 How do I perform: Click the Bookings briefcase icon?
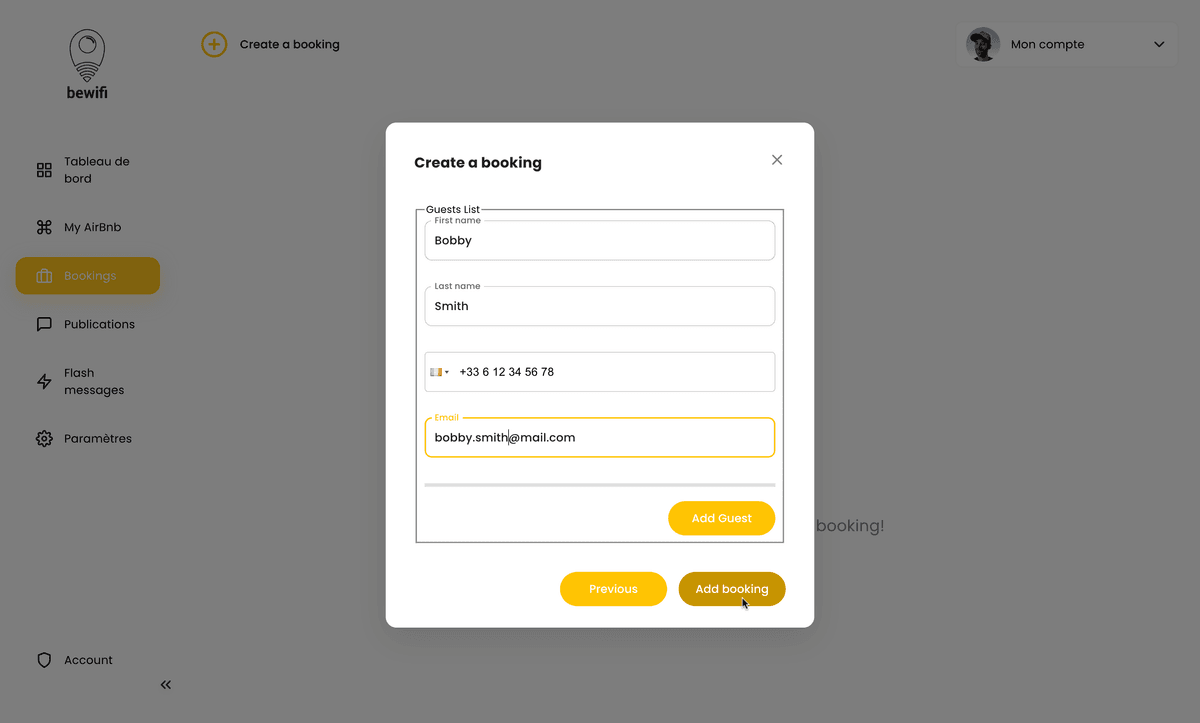[x=44, y=276]
